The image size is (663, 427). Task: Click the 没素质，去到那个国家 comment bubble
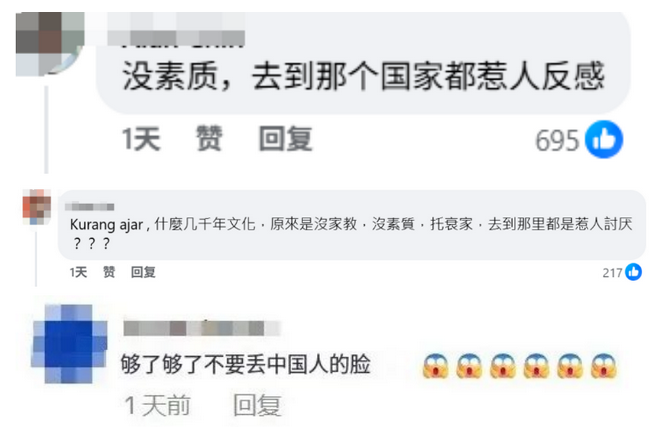click(363, 63)
